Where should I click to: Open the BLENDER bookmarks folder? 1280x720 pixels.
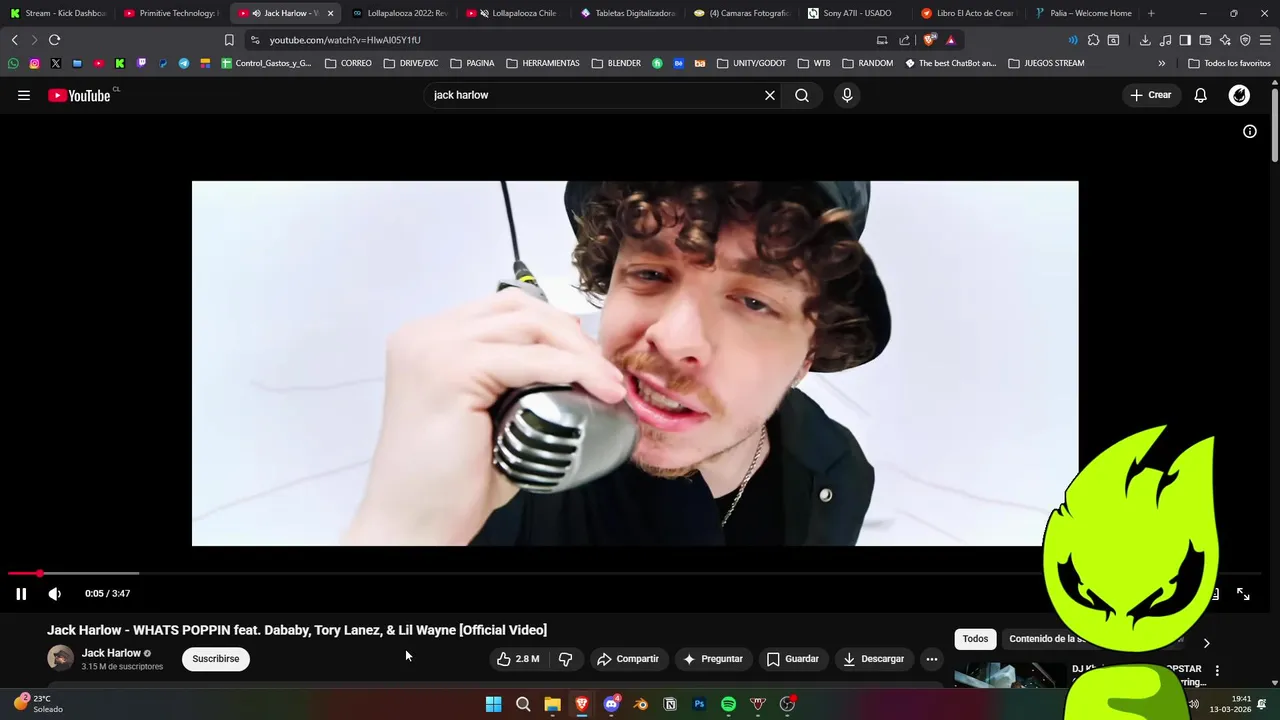coord(616,63)
